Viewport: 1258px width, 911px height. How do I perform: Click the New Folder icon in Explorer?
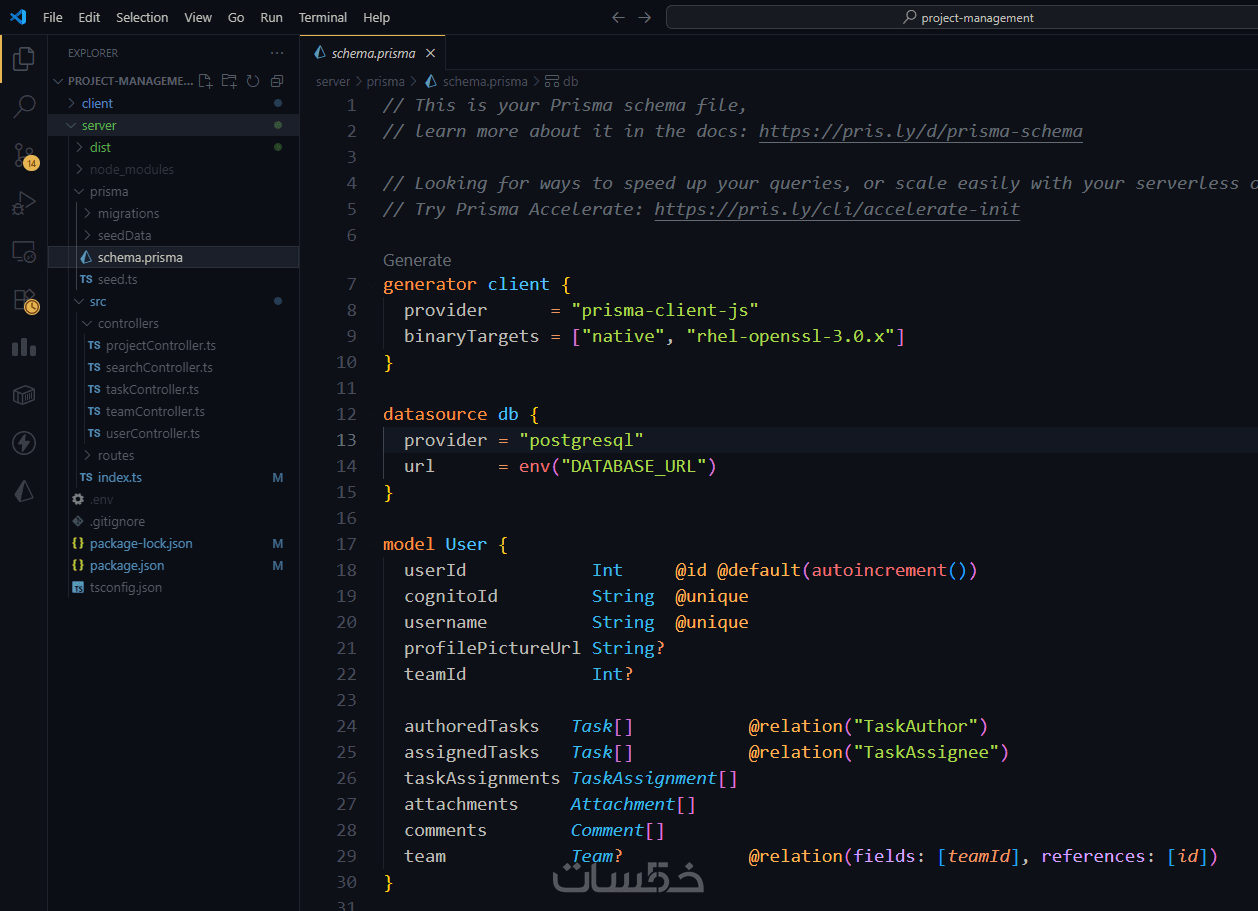coord(229,81)
